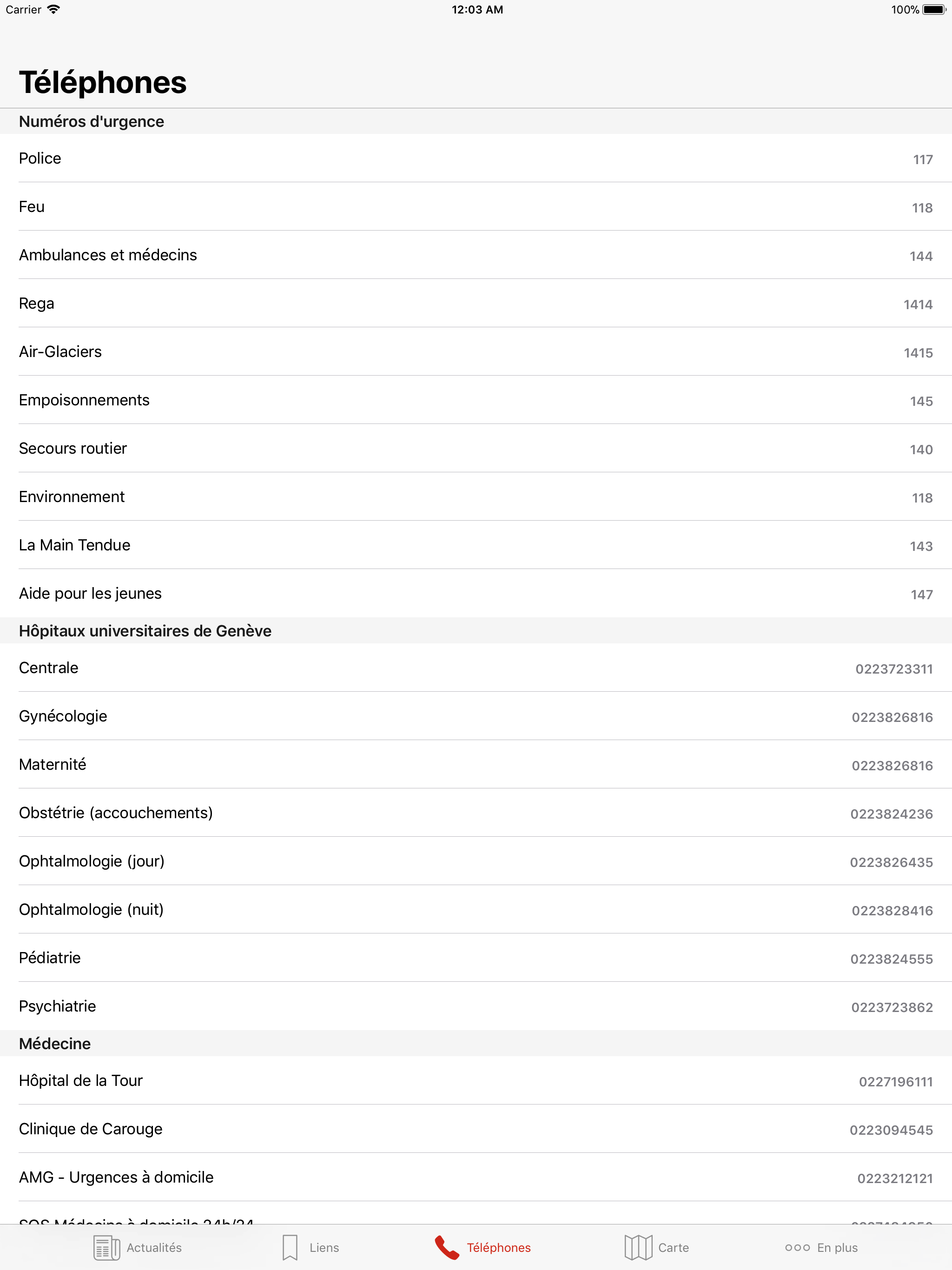Tap the En plus ellipsis icon

798,1247
